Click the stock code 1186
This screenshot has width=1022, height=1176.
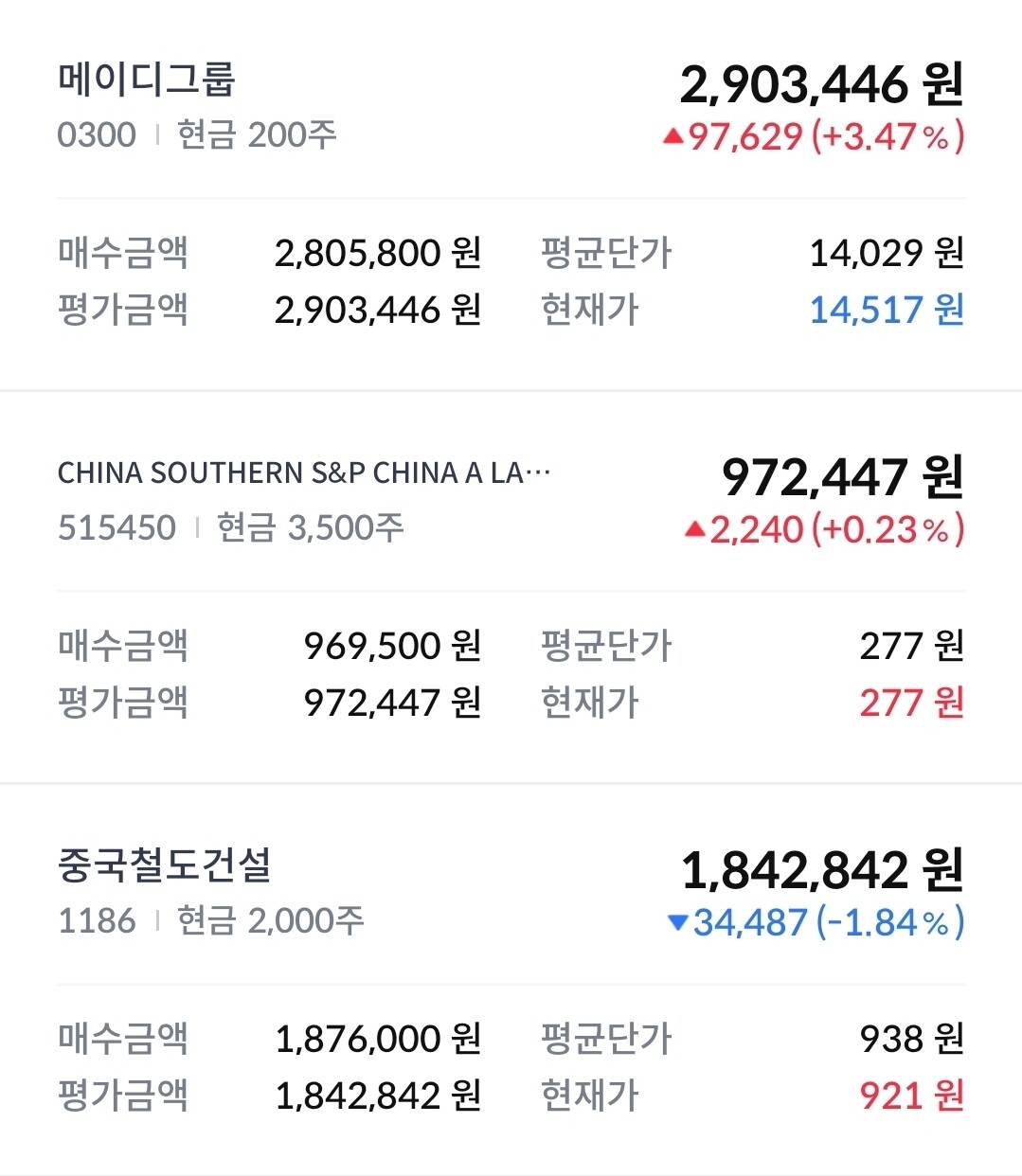tap(97, 920)
